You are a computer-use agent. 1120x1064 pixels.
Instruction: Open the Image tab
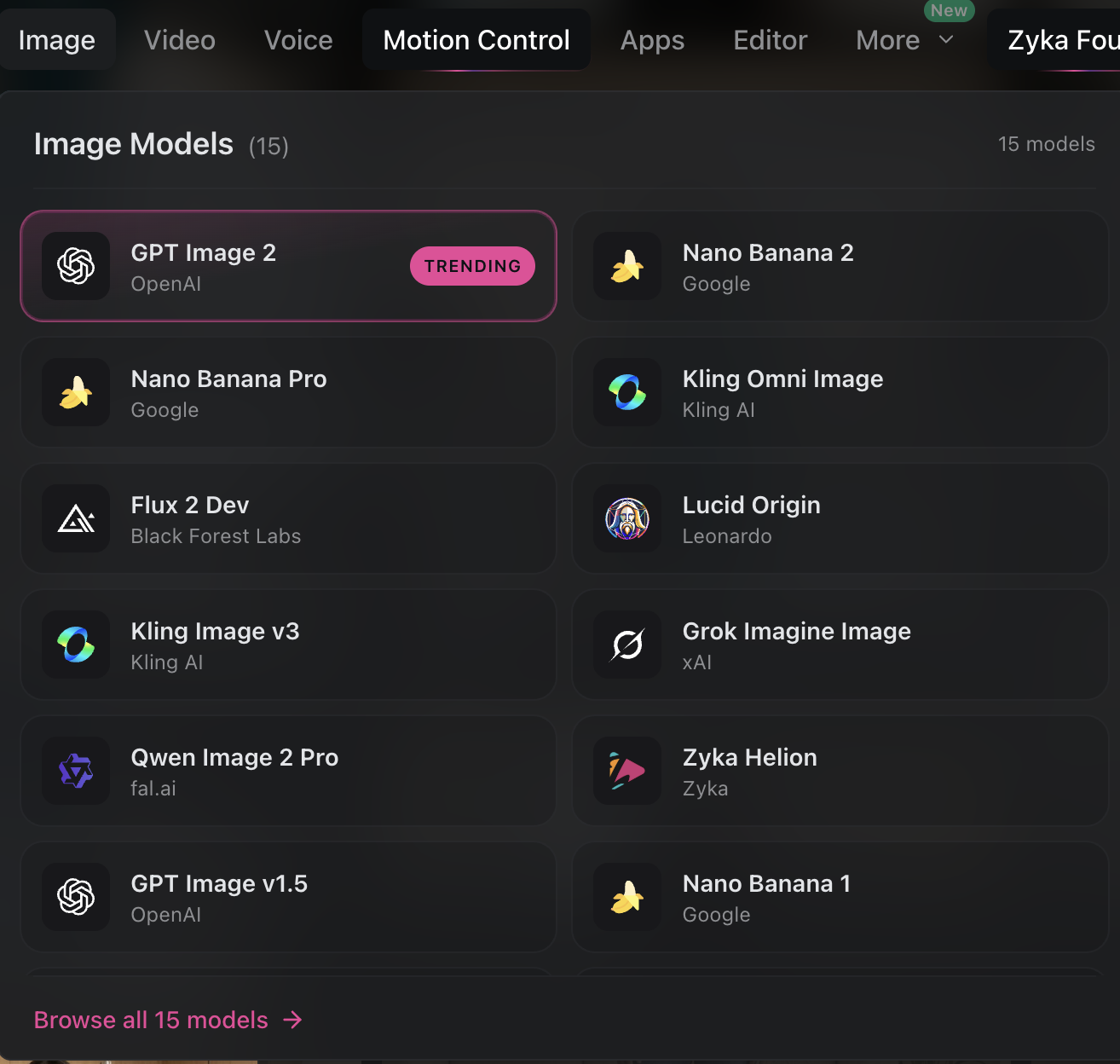tap(57, 40)
